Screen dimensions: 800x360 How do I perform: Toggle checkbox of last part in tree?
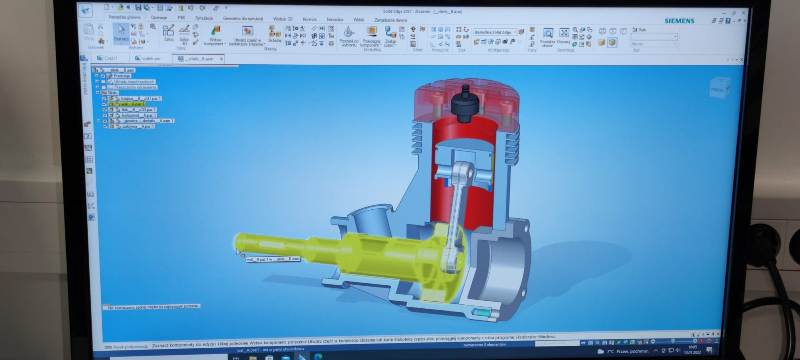tap(105, 126)
